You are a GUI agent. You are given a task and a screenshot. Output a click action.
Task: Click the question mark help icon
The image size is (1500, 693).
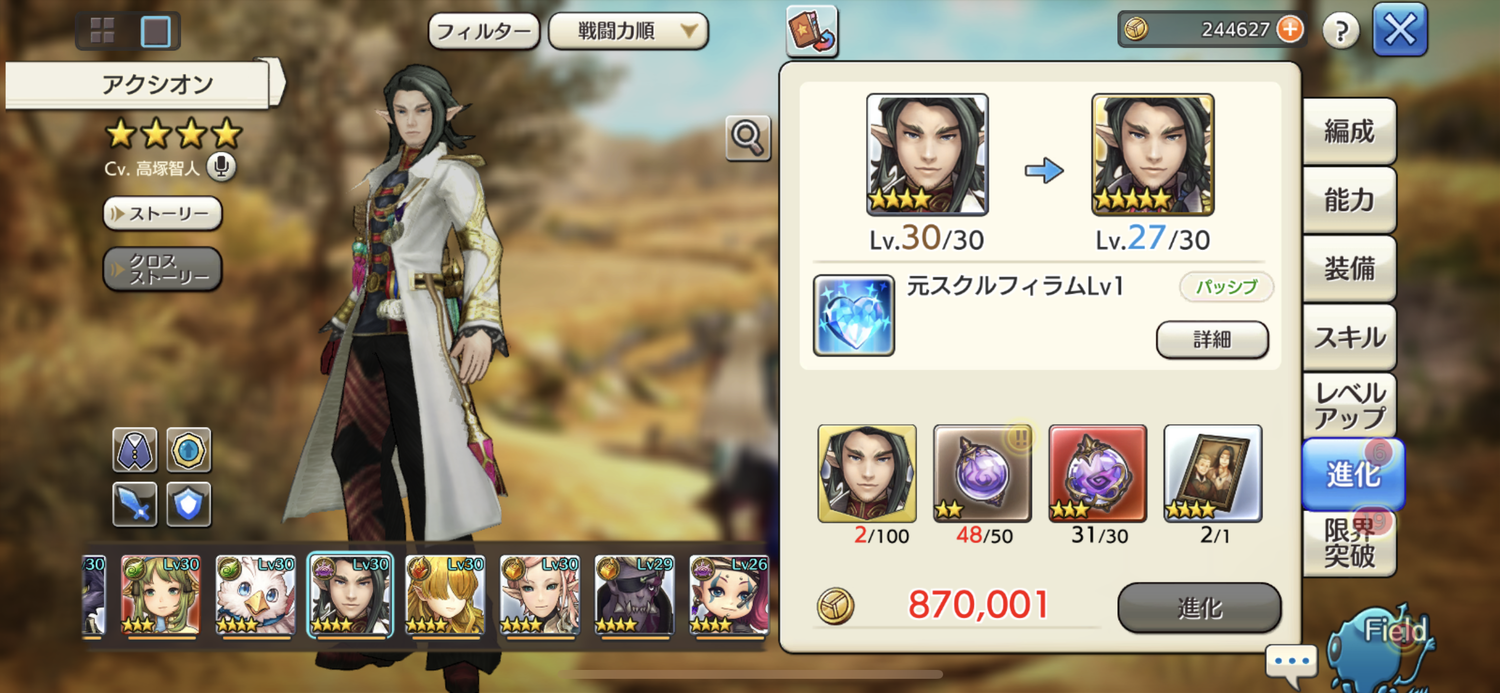click(x=1340, y=31)
